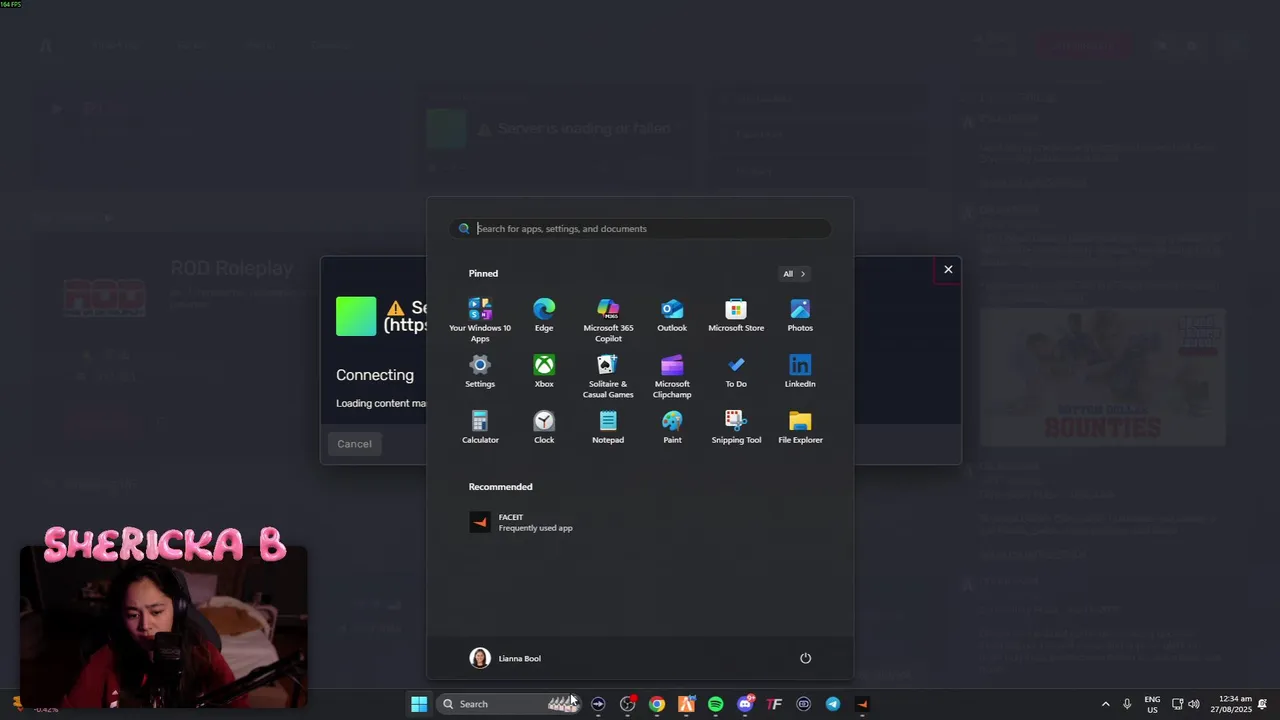Screen dimensions: 1280x720
Task: Show All apps list
Action: click(x=794, y=273)
